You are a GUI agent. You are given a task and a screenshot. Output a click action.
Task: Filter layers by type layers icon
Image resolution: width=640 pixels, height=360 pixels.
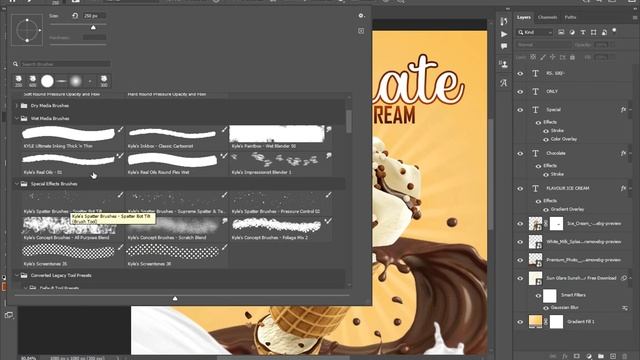[x=583, y=32]
